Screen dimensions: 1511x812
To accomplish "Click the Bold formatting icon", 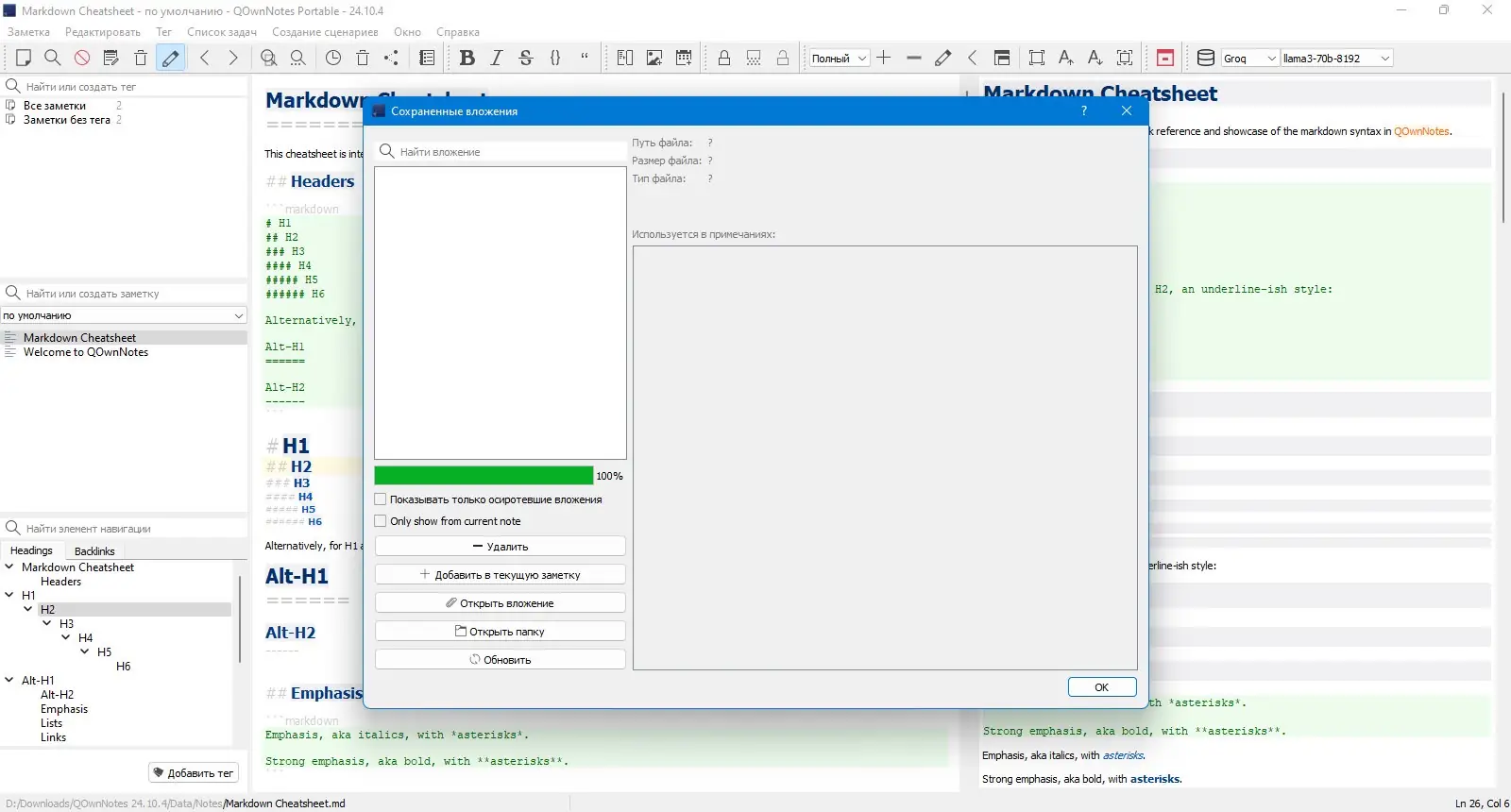I will (467, 58).
